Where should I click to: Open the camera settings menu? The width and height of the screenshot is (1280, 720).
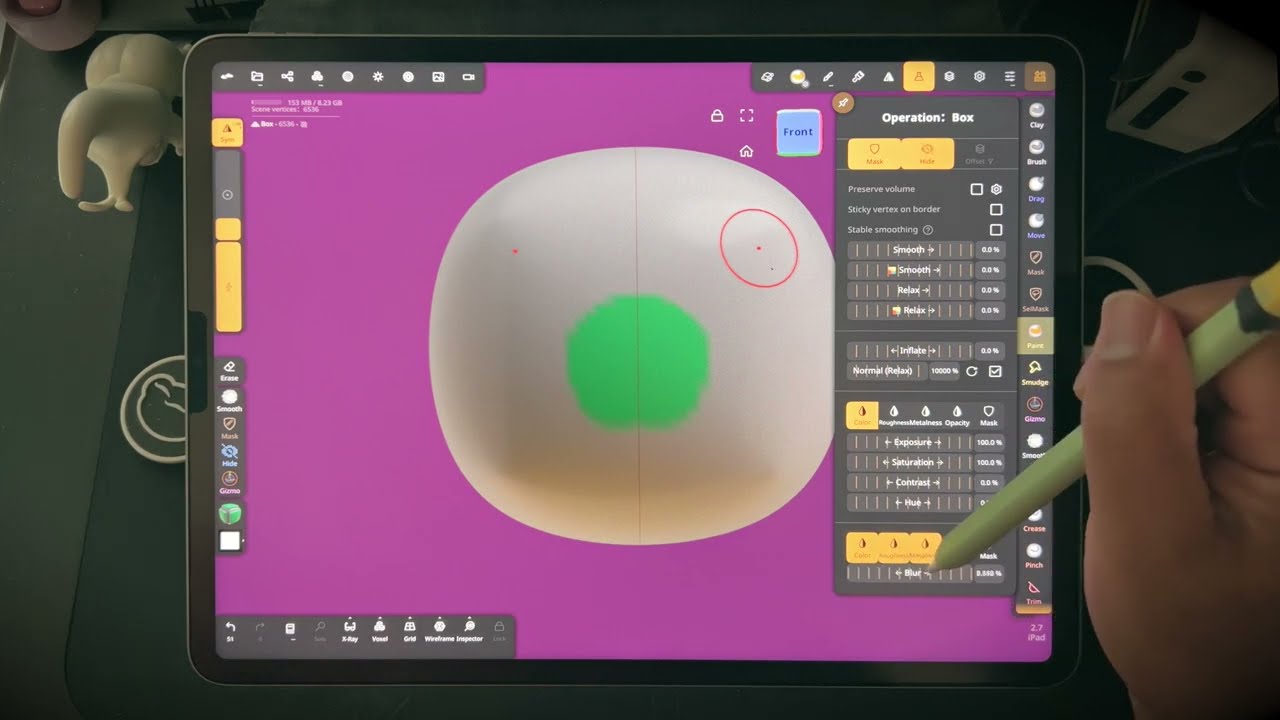(x=468, y=77)
